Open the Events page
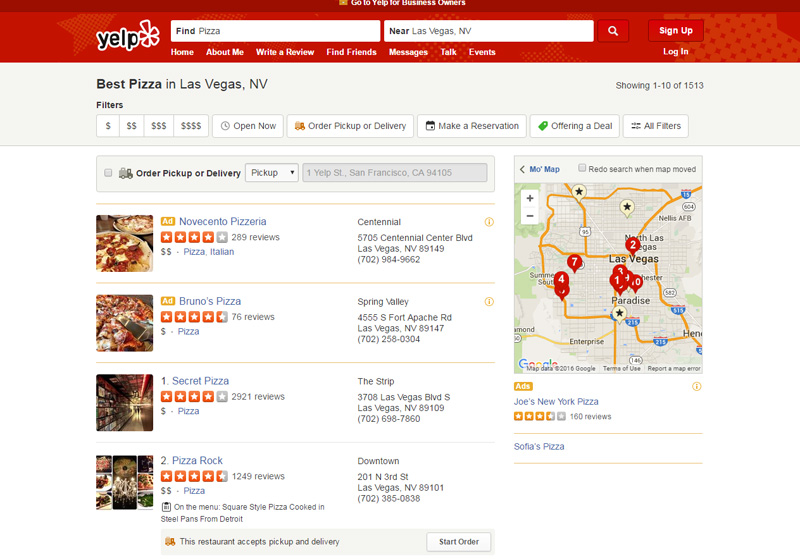This screenshot has height=559, width=800. pyautogui.click(x=482, y=52)
